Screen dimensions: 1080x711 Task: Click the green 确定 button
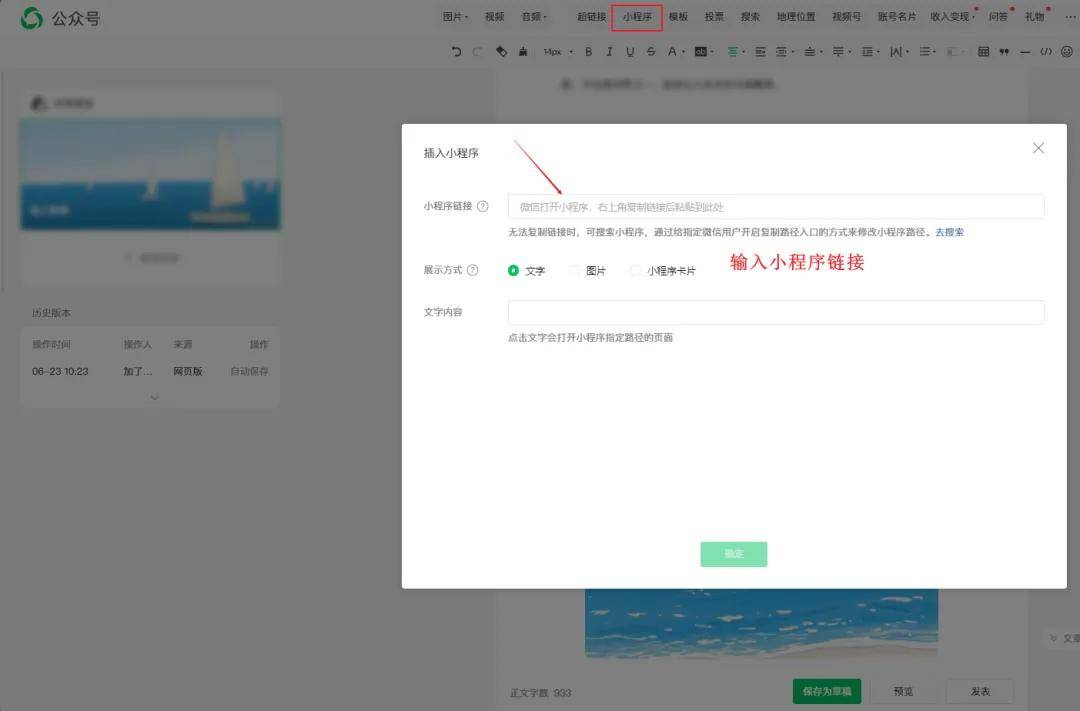[x=734, y=554]
